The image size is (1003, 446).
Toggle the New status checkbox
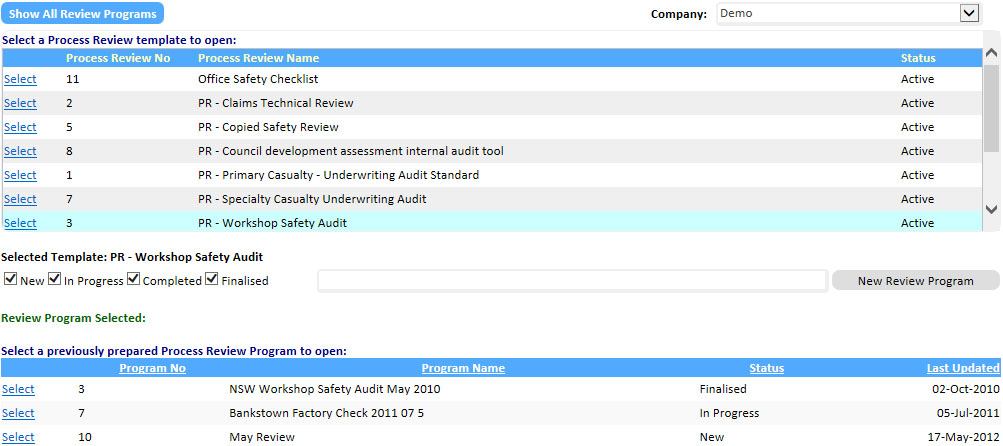pos(10,280)
